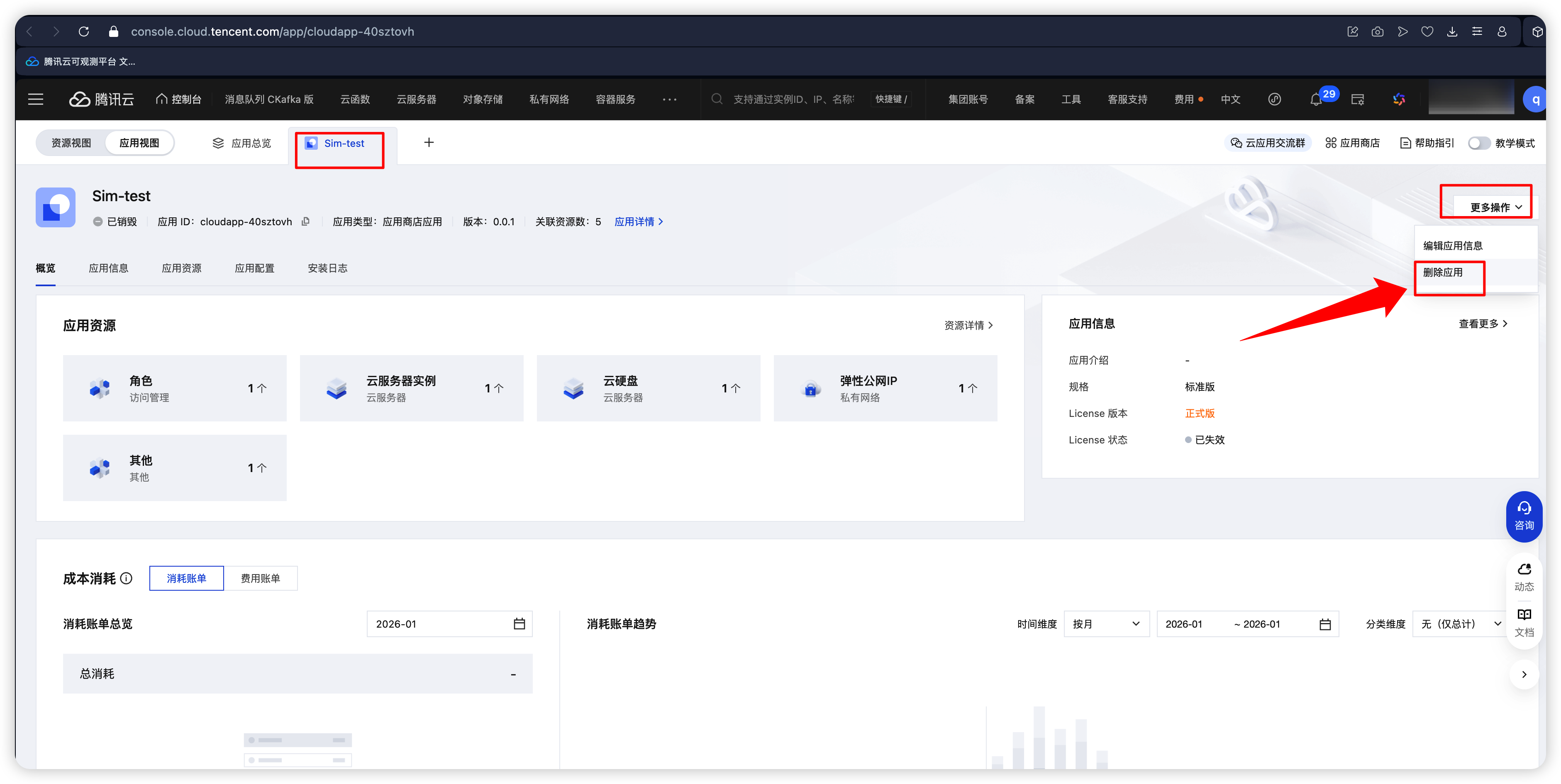The image size is (1561, 784).
Task: Expand the 更多操作 dropdown
Action: click(x=1495, y=207)
